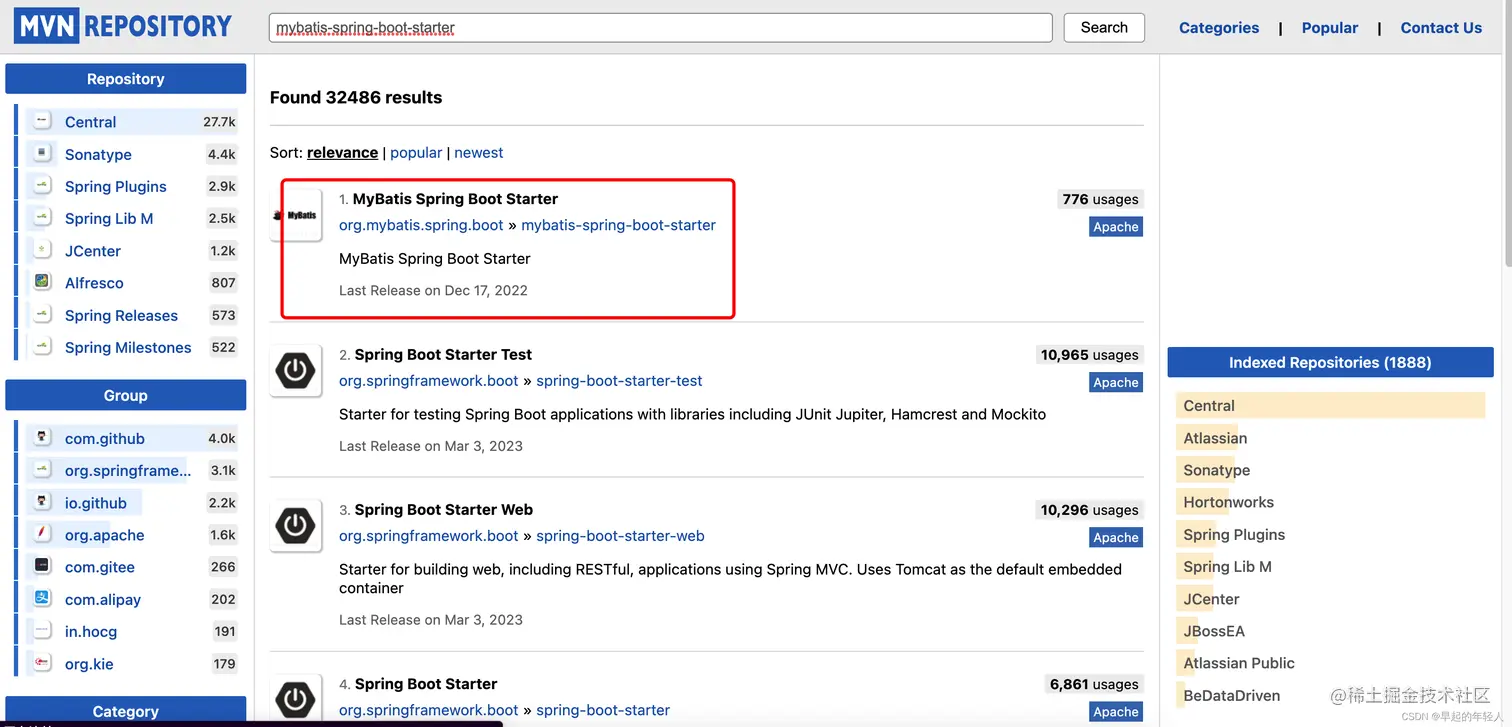Click the com.gitee group icon

point(42,566)
